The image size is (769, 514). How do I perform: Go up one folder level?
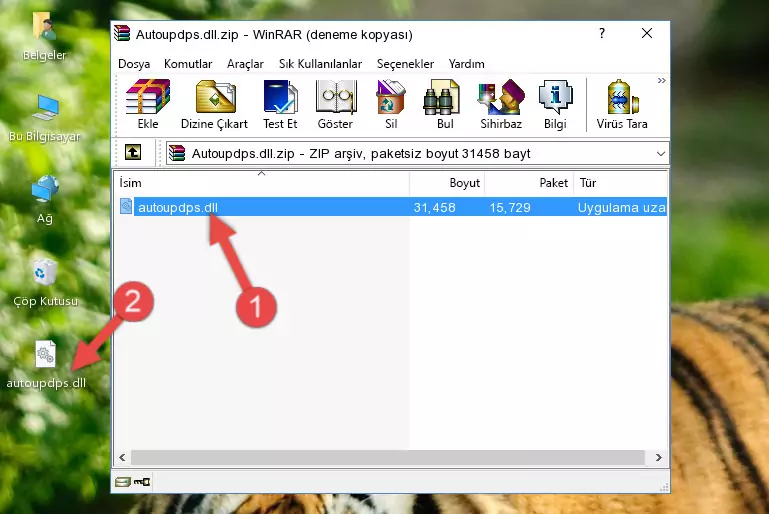tap(133, 153)
